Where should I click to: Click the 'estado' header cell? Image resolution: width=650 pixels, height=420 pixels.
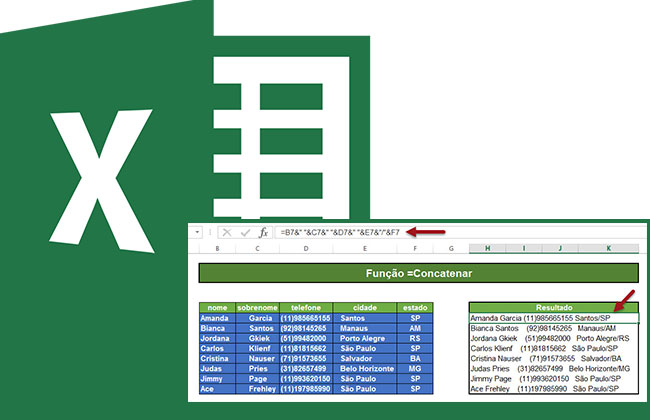coord(415,308)
